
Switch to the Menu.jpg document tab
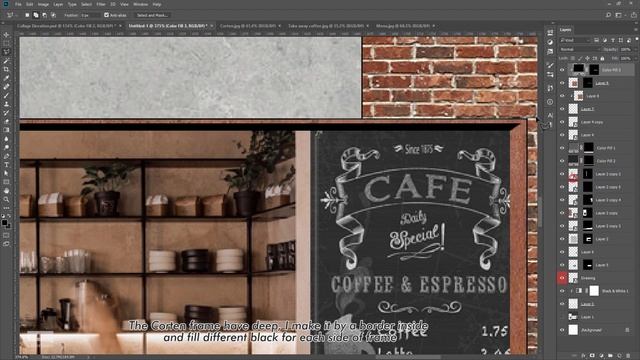(x=403, y=26)
